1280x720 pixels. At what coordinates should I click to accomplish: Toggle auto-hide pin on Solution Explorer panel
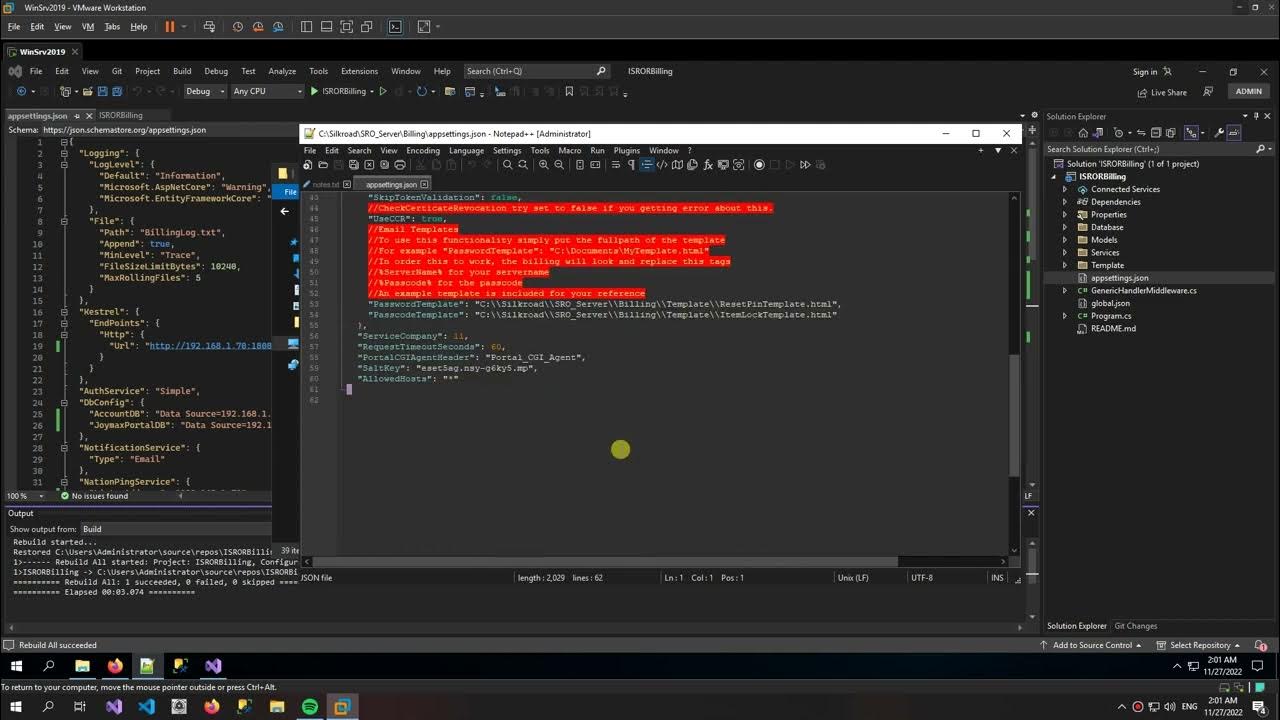pos(1256,116)
